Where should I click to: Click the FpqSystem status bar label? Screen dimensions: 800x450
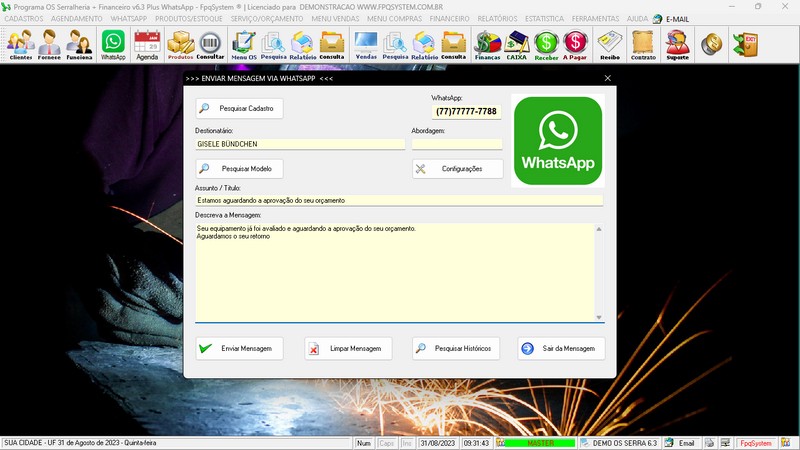pyautogui.click(x=756, y=443)
